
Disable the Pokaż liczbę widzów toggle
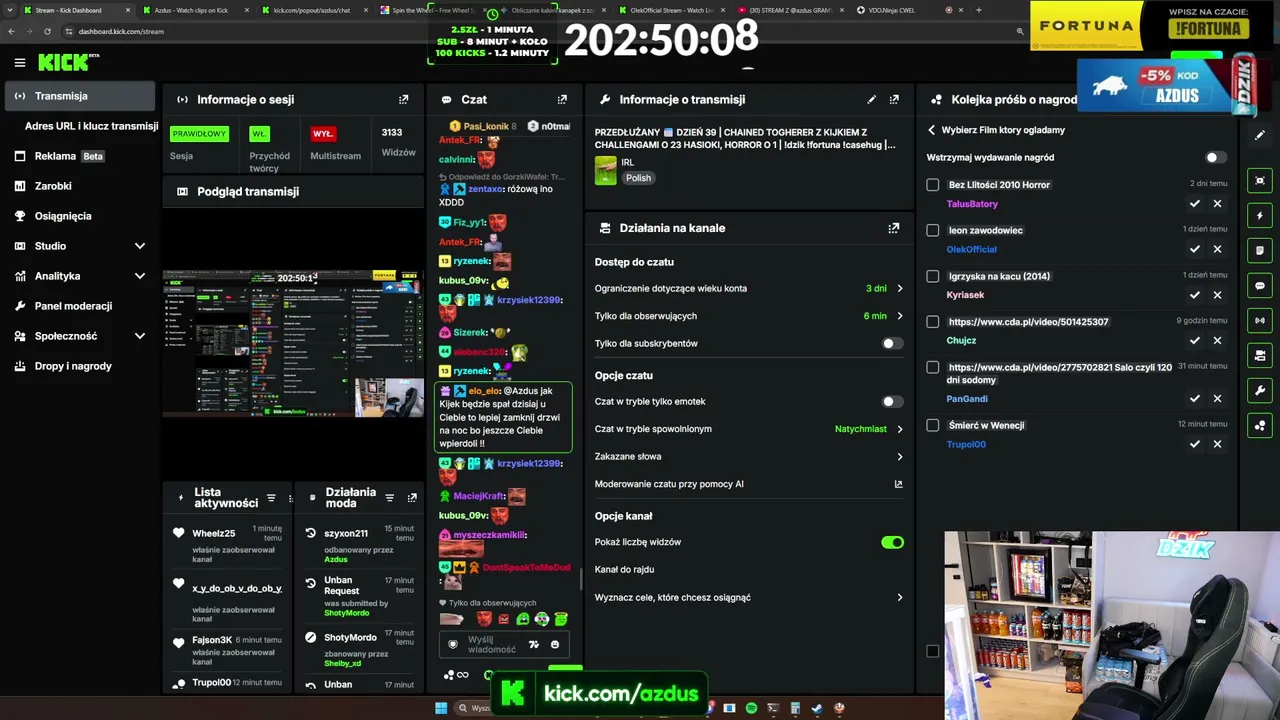coord(892,542)
